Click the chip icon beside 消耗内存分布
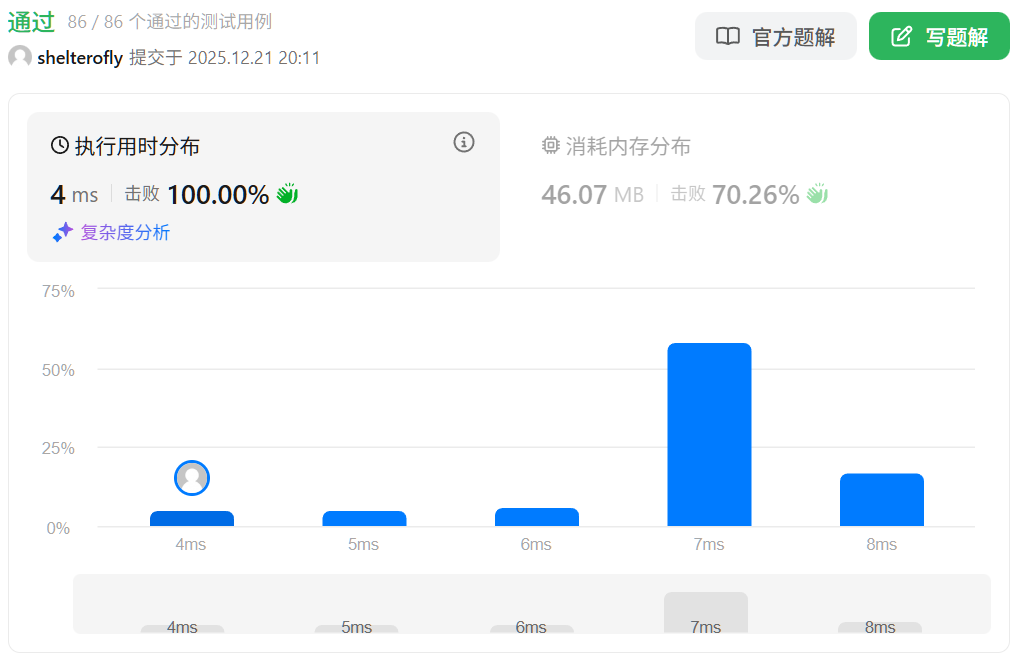The width and height of the screenshot is (1017, 660). click(551, 146)
